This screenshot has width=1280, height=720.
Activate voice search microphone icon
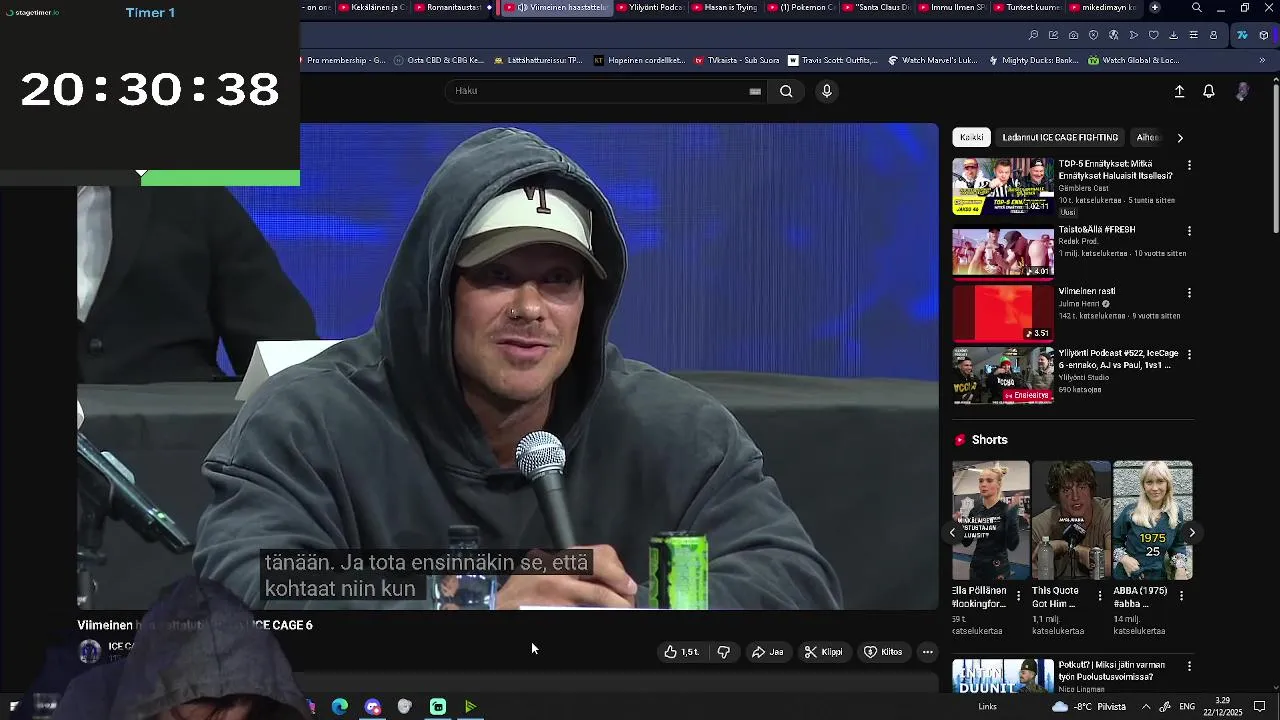point(826,91)
